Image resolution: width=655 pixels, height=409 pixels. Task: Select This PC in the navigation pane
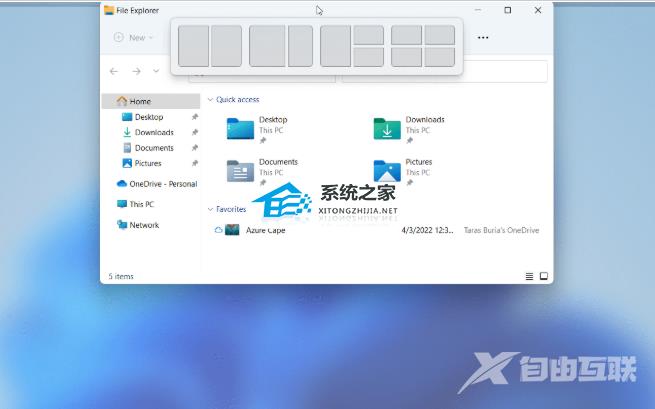pyautogui.click(x=141, y=204)
